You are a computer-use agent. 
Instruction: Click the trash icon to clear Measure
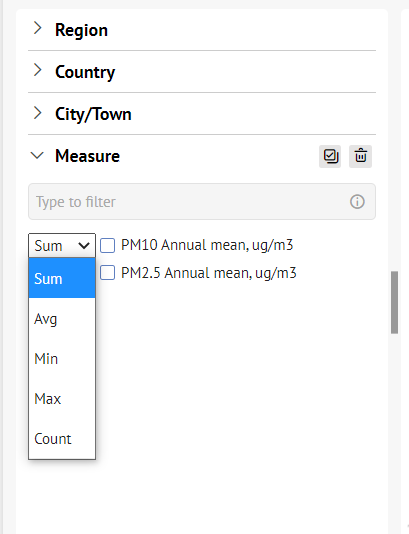click(360, 156)
